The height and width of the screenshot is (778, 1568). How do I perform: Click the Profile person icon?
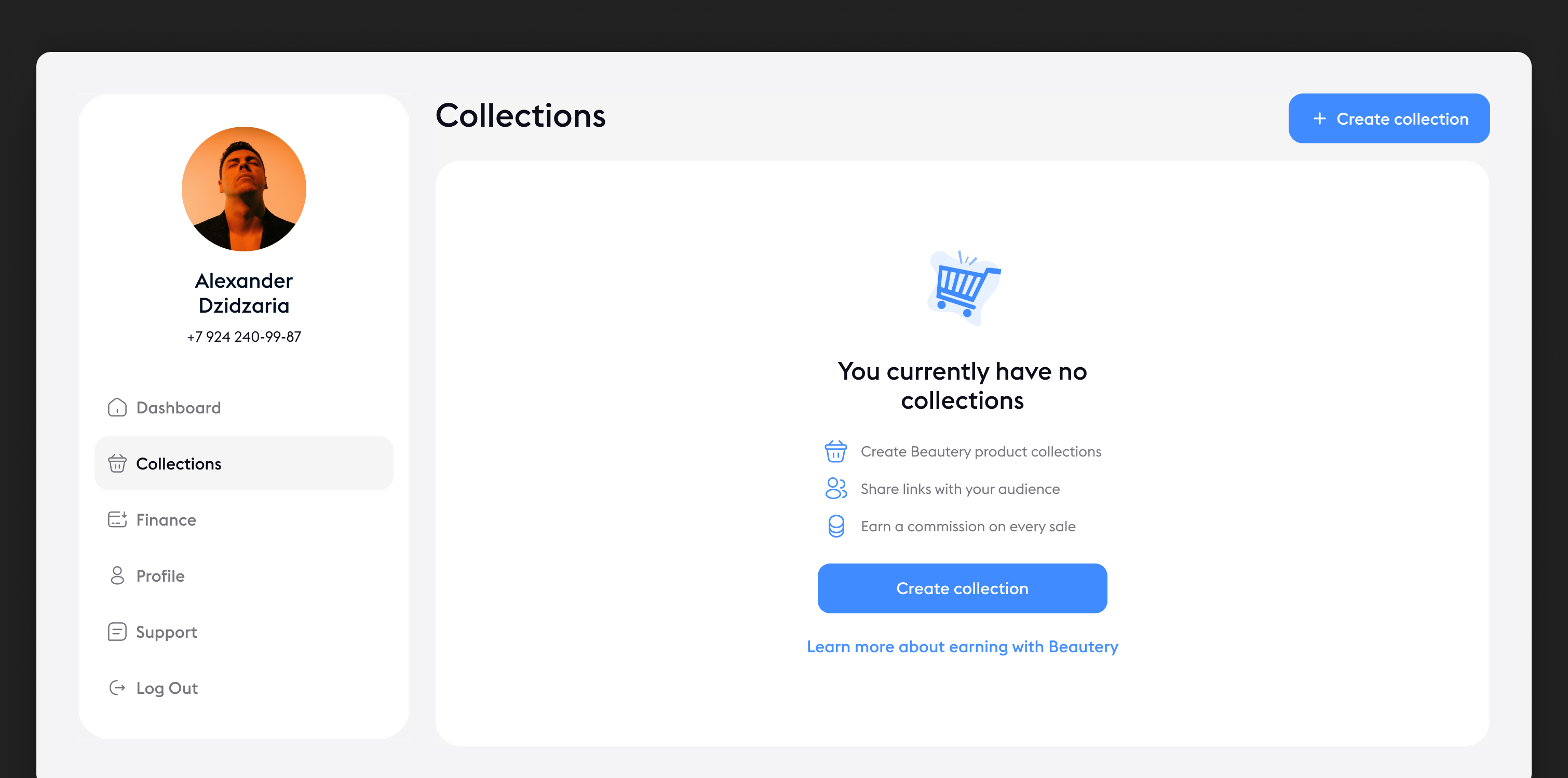tap(117, 575)
